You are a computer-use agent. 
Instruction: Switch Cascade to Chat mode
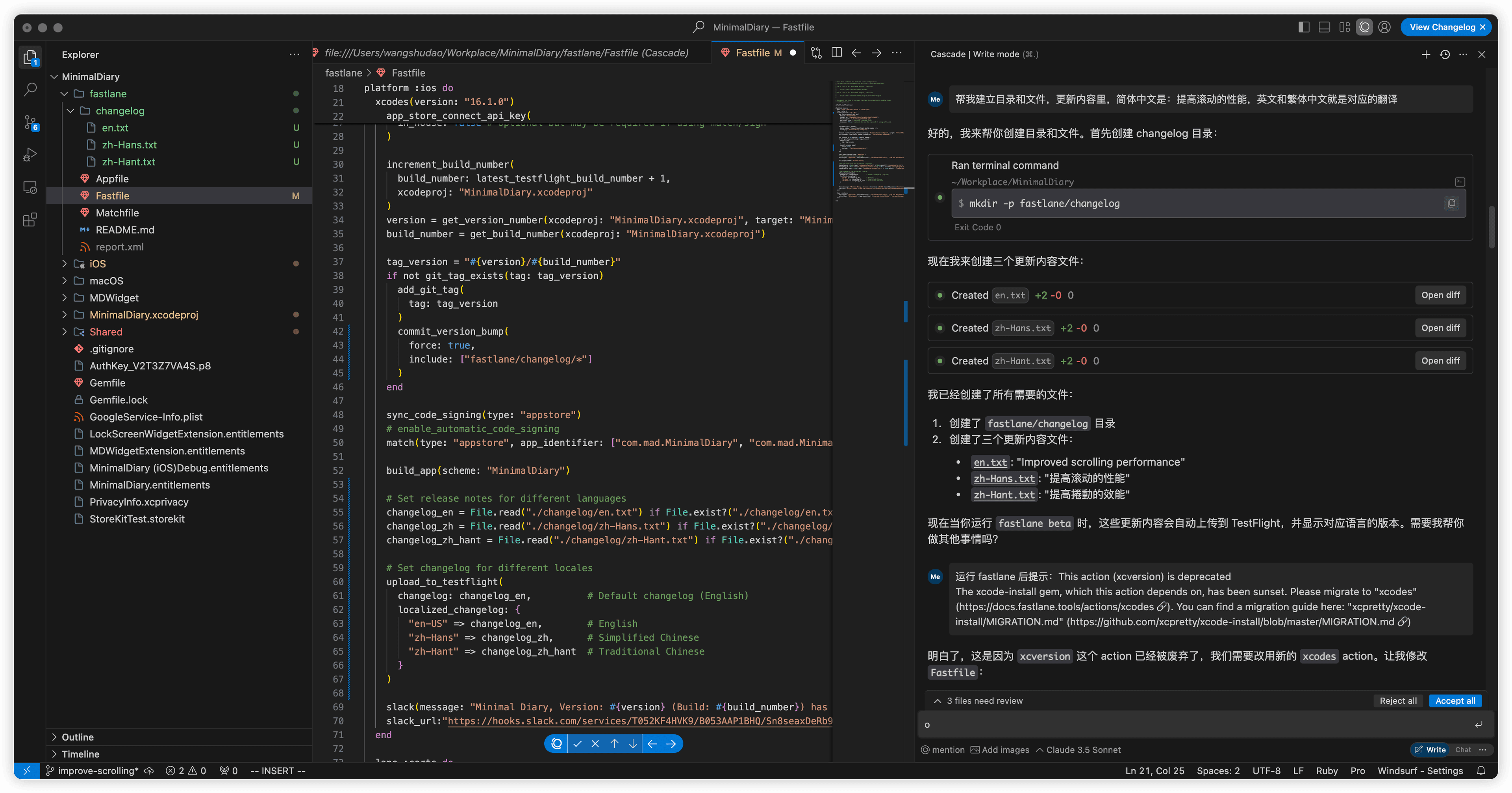(x=1463, y=750)
